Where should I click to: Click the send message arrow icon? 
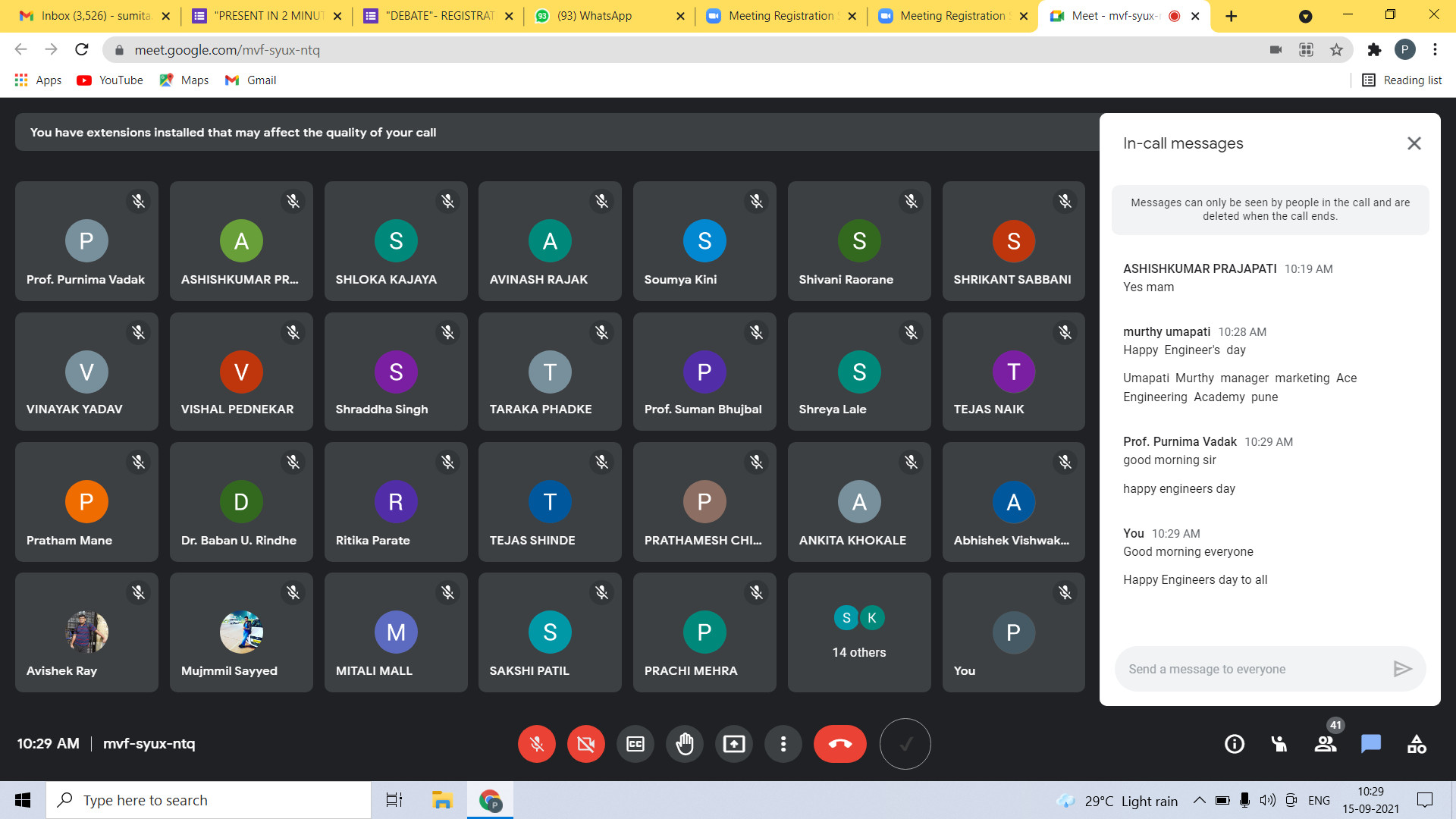pos(1402,669)
